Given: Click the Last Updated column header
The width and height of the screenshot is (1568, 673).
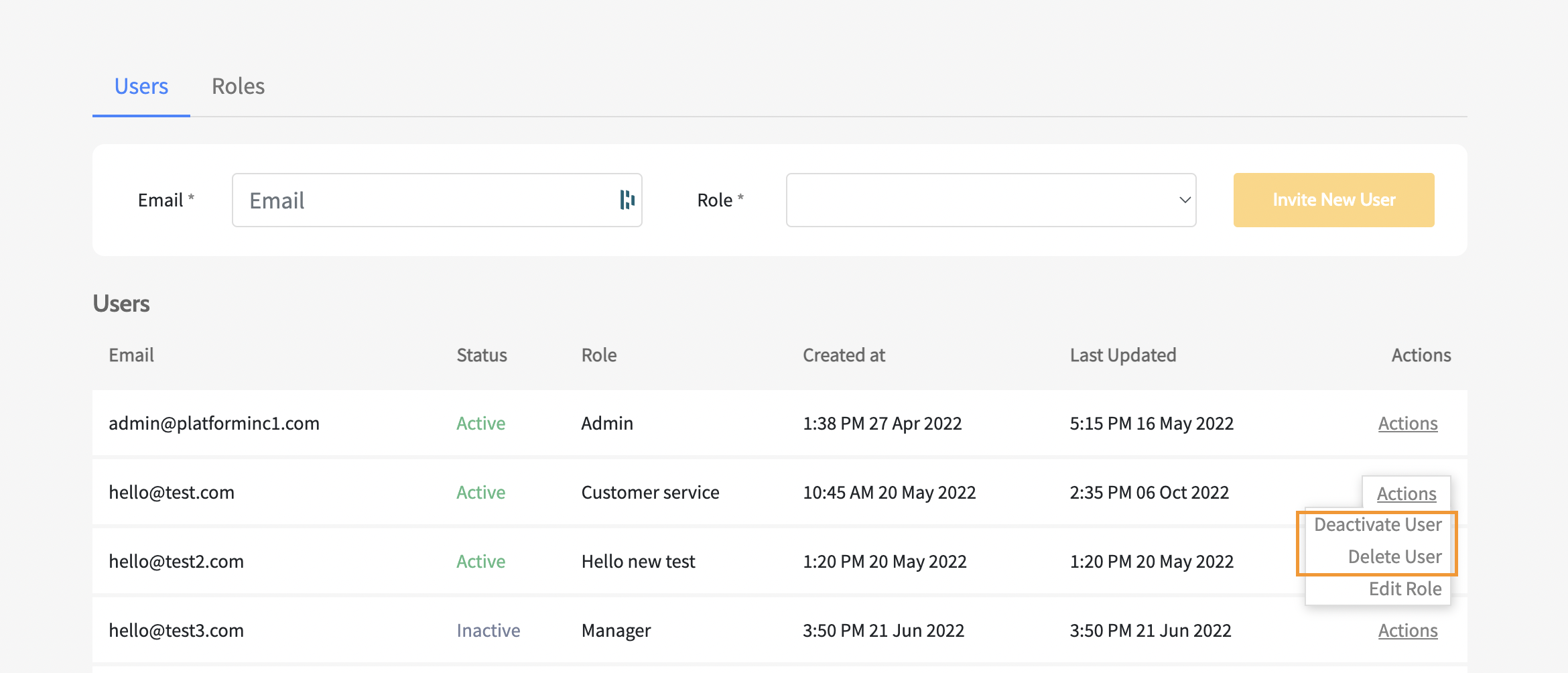Looking at the screenshot, I should point(1122,355).
